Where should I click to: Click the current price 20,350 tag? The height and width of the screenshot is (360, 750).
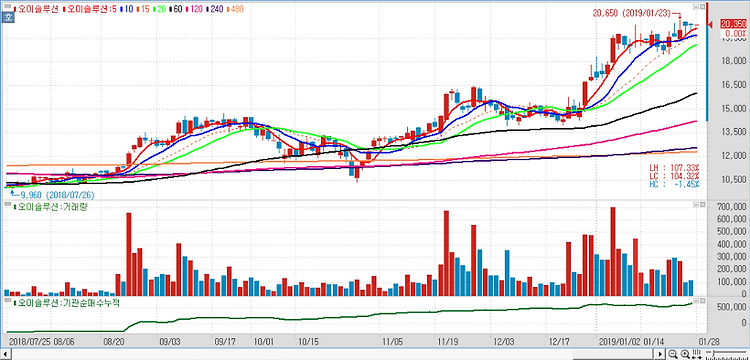point(733,23)
